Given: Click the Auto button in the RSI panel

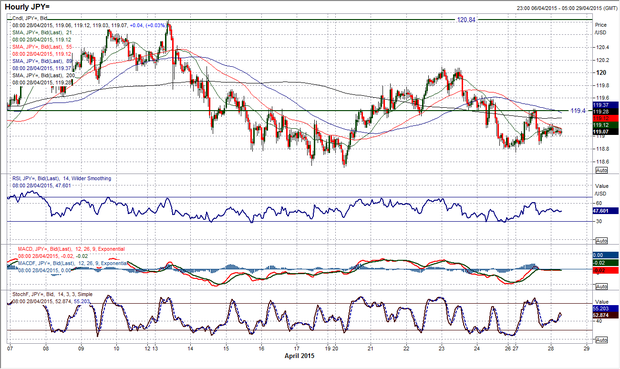Looking at the screenshot, I should [x=601, y=240].
